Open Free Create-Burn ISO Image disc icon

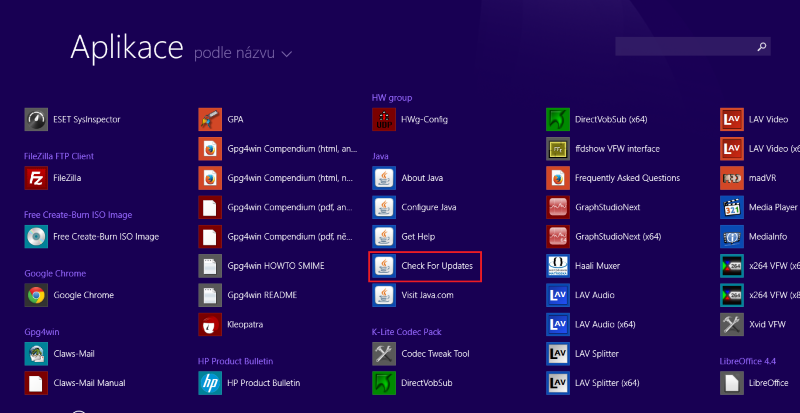pos(36,237)
